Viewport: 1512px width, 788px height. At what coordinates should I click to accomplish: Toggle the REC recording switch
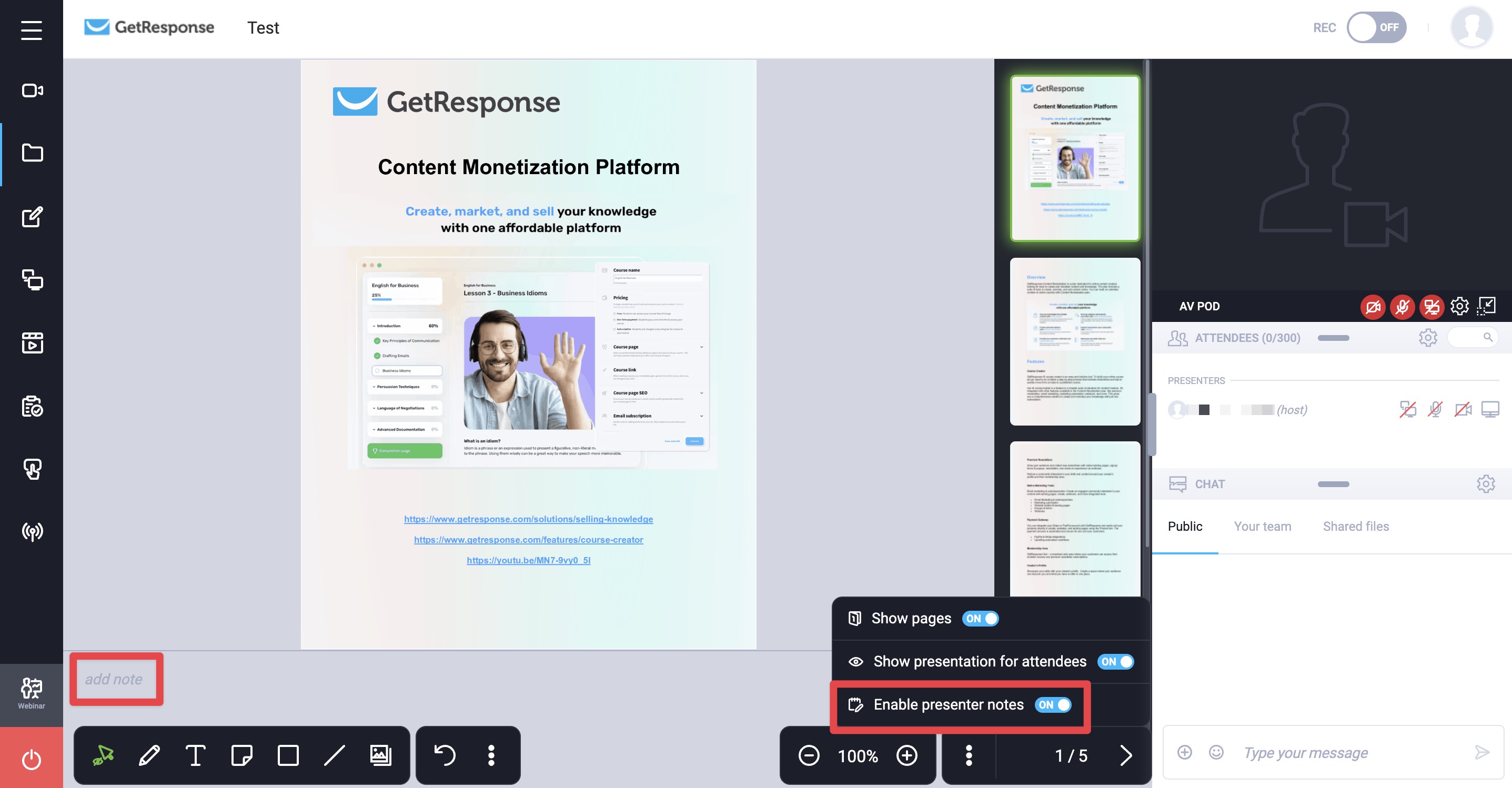pyautogui.click(x=1376, y=27)
